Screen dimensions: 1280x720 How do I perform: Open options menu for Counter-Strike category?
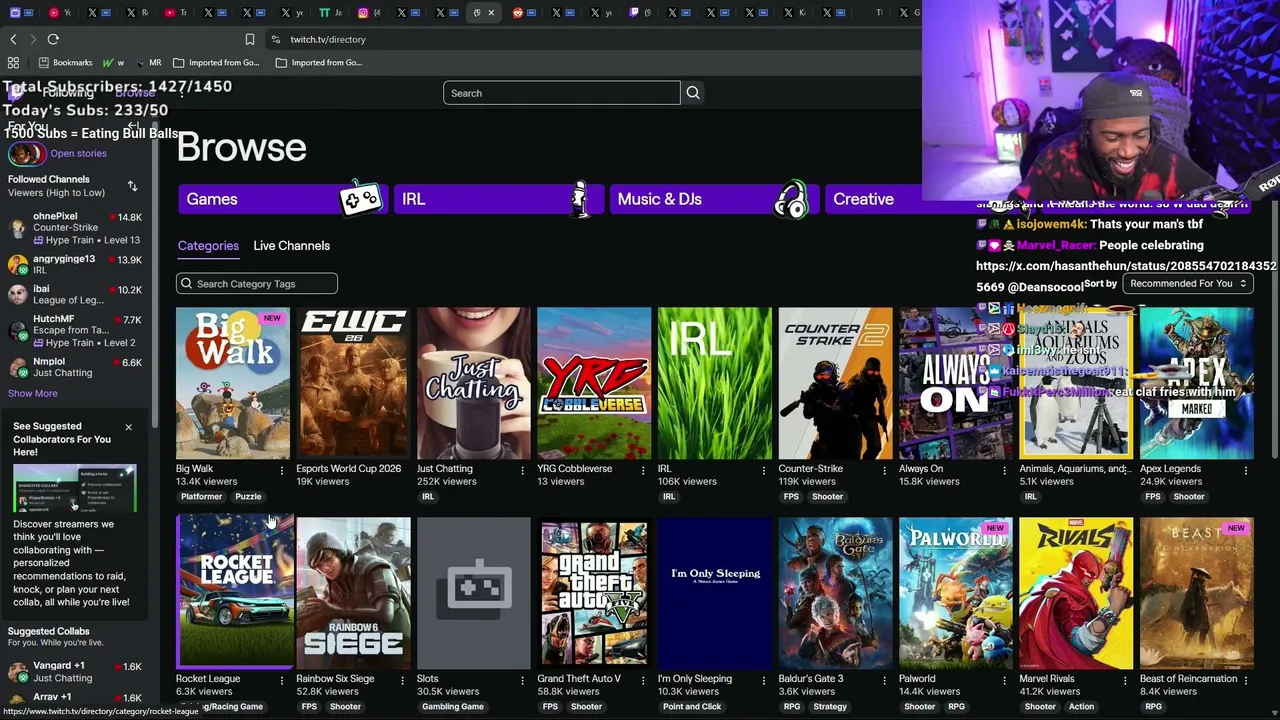tap(884, 470)
